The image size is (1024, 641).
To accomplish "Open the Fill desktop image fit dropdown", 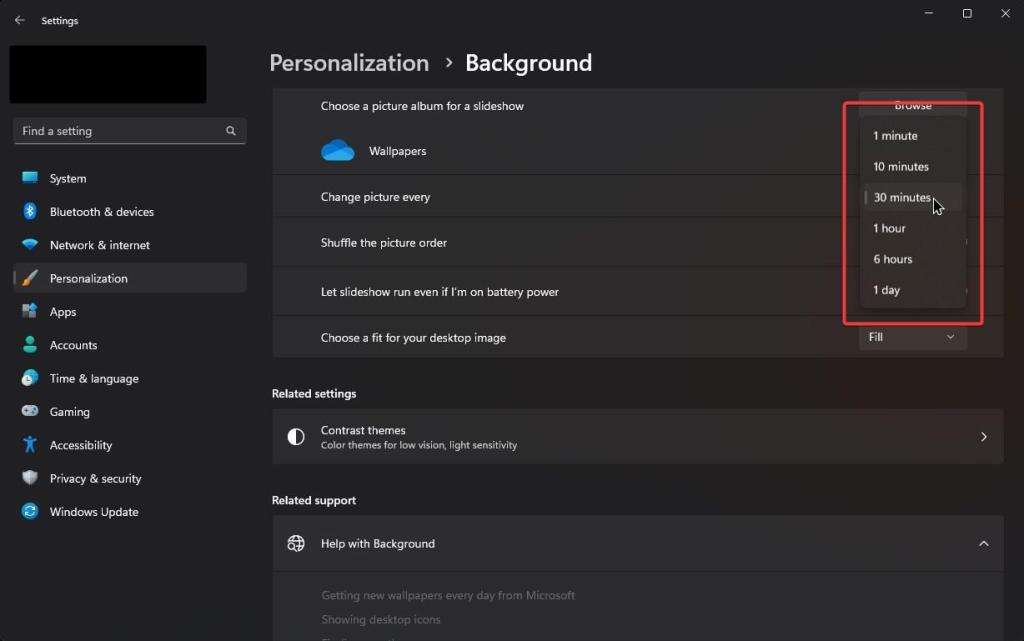I will click(912, 337).
